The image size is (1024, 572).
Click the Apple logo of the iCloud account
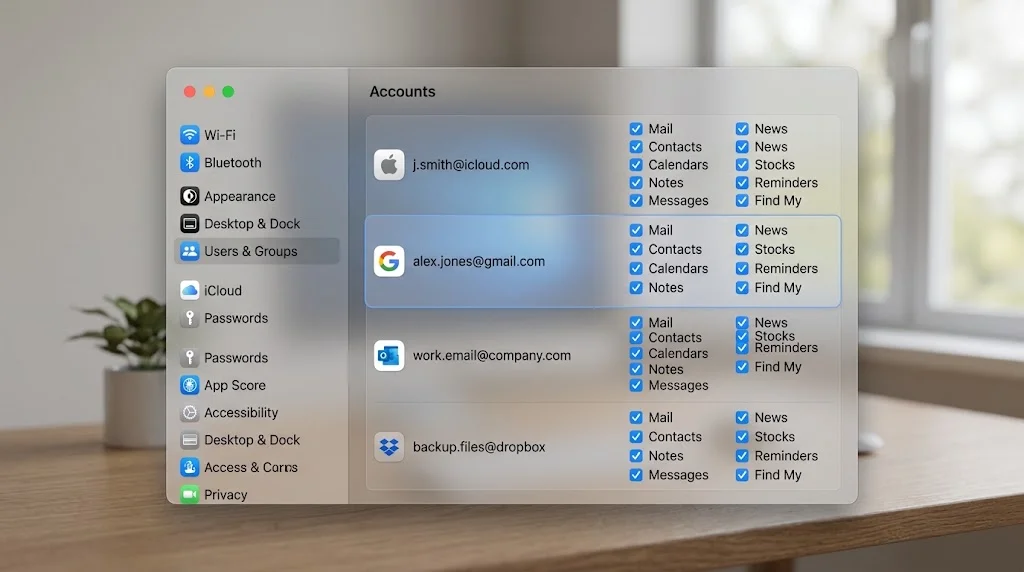[x=389, y=165]
